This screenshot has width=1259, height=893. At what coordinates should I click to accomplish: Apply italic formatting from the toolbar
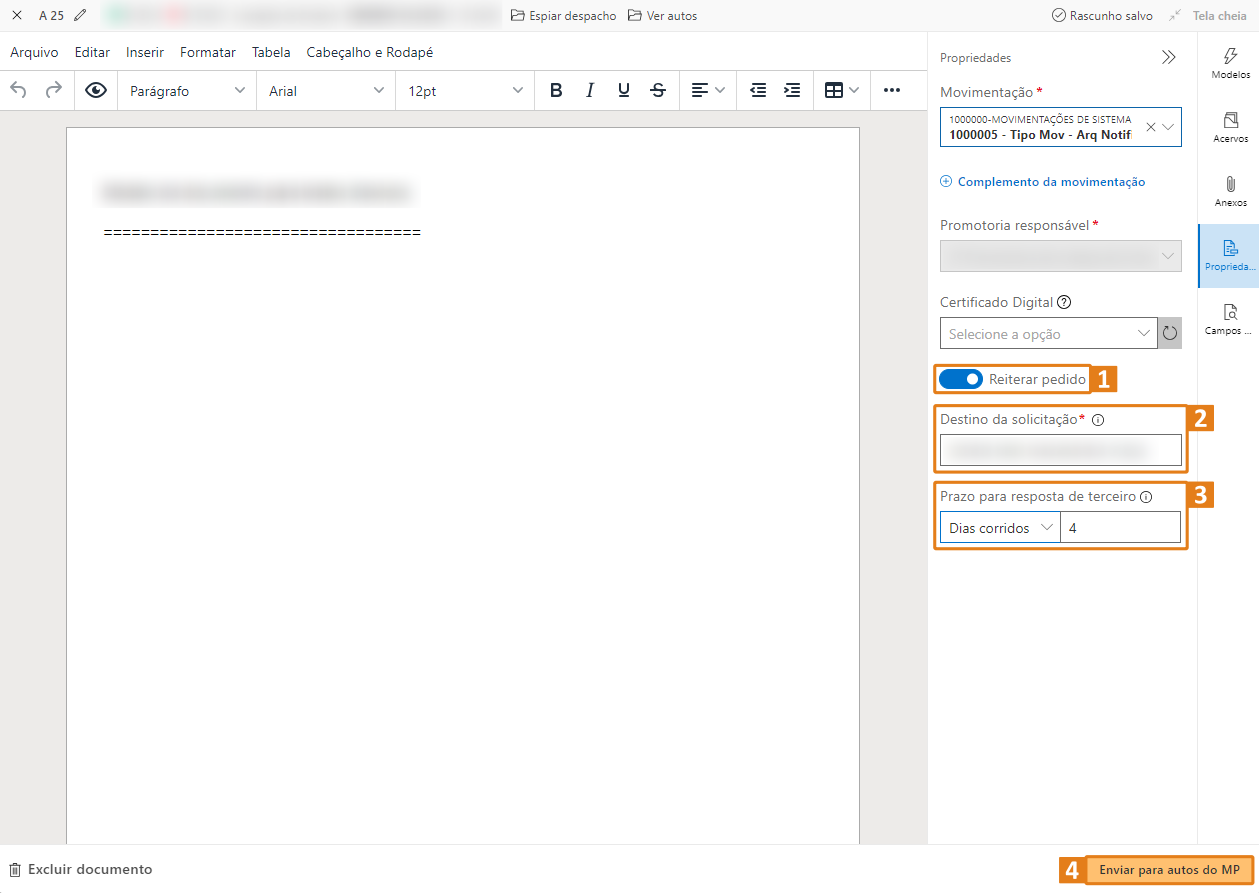pos(590,90)
